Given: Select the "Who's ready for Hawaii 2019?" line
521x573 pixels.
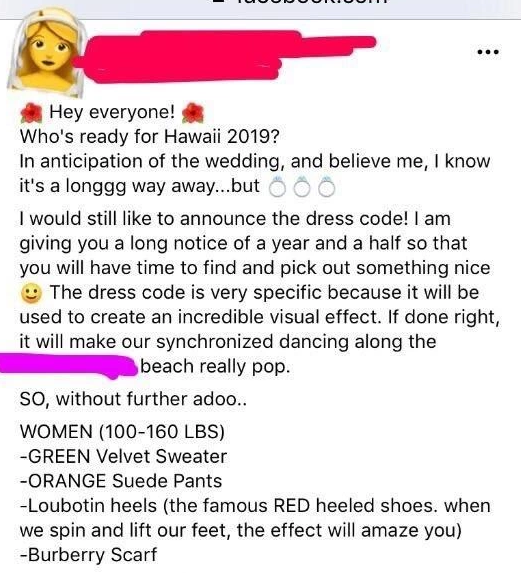Looking at the screenshot, I should [149, 137].
